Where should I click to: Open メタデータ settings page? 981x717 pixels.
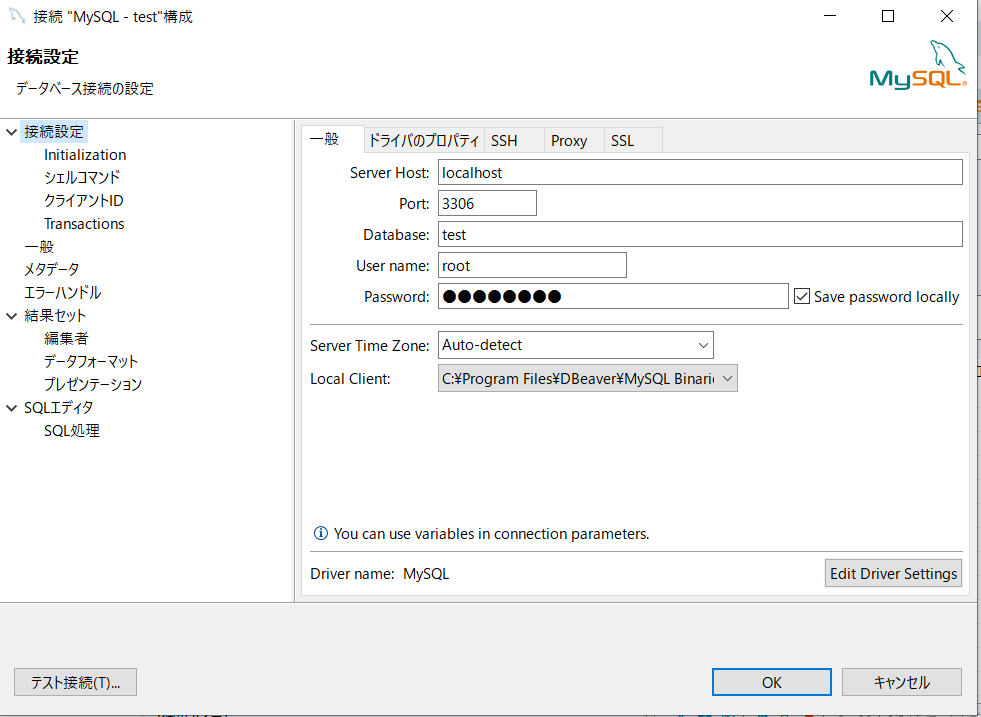51,270
